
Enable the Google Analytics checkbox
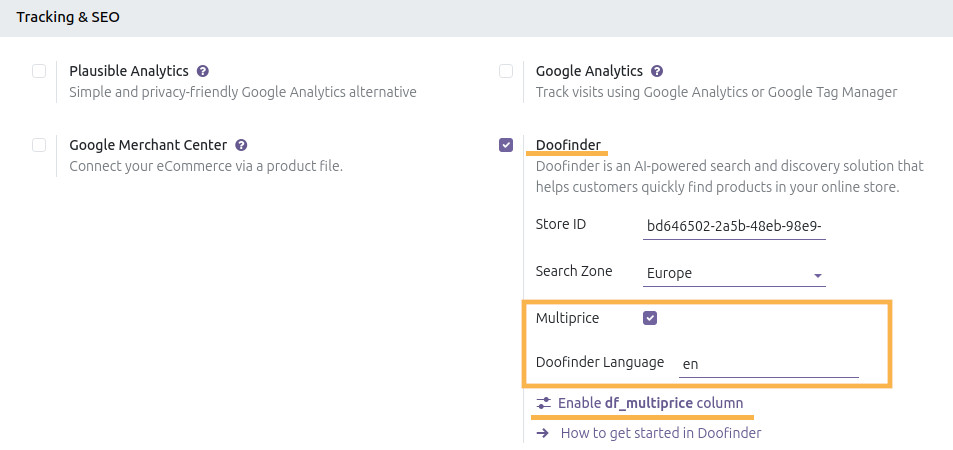[x=506, y=71]
